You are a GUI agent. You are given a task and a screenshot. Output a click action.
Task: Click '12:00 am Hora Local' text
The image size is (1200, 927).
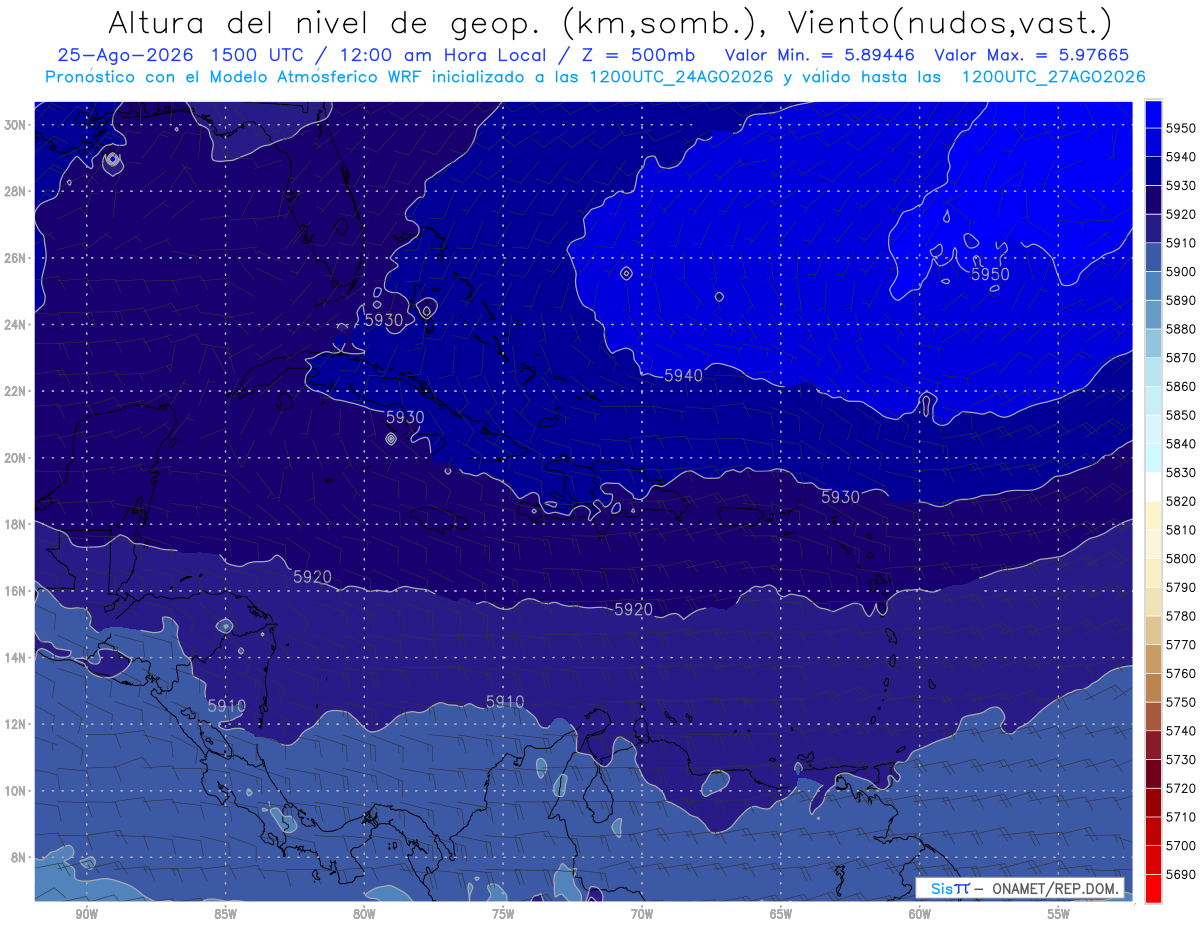point(443,56)
